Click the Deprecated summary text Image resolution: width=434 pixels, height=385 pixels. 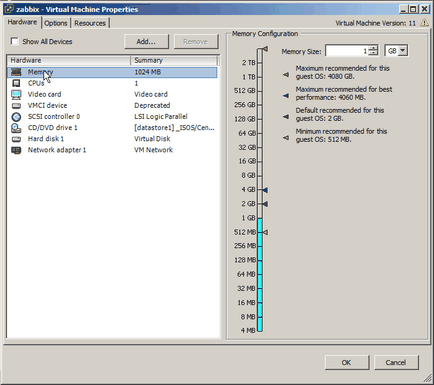pos(152,106)
